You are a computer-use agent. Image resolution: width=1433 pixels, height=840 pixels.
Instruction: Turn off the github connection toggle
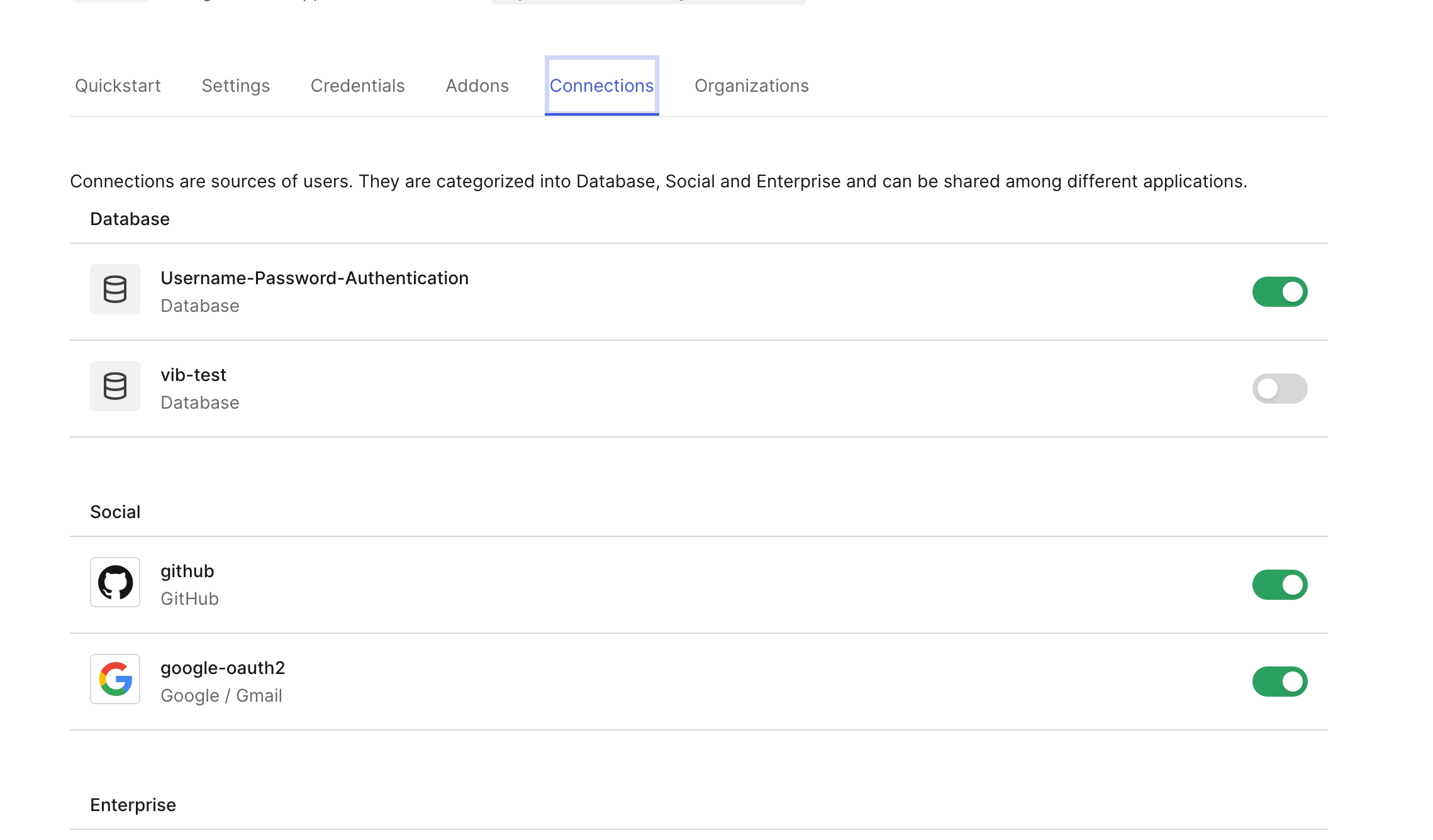(x=1279, y=585)
